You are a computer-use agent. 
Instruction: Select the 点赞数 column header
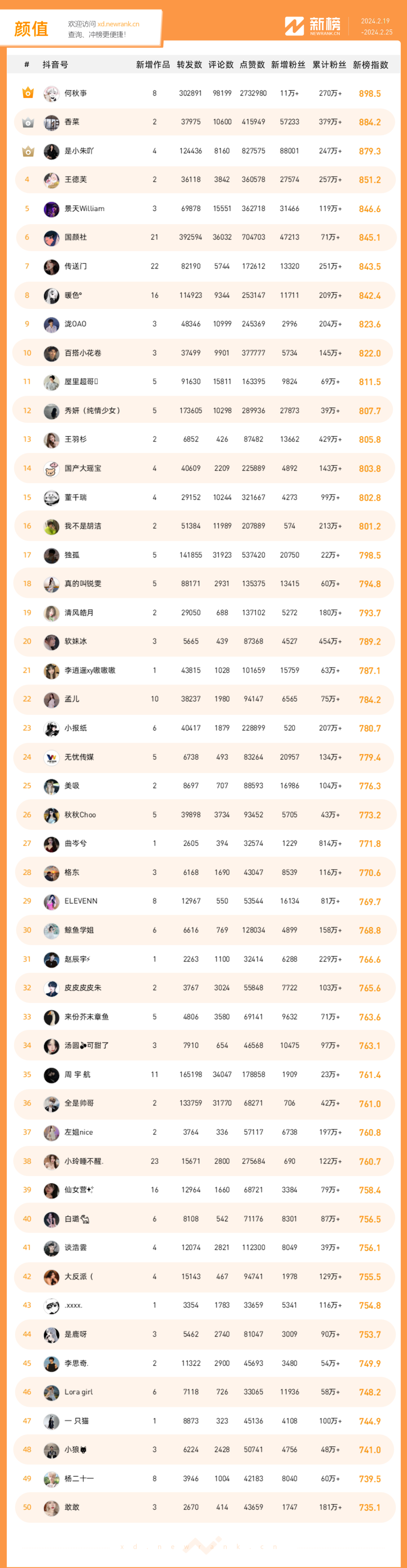click(x=252, y=65)
